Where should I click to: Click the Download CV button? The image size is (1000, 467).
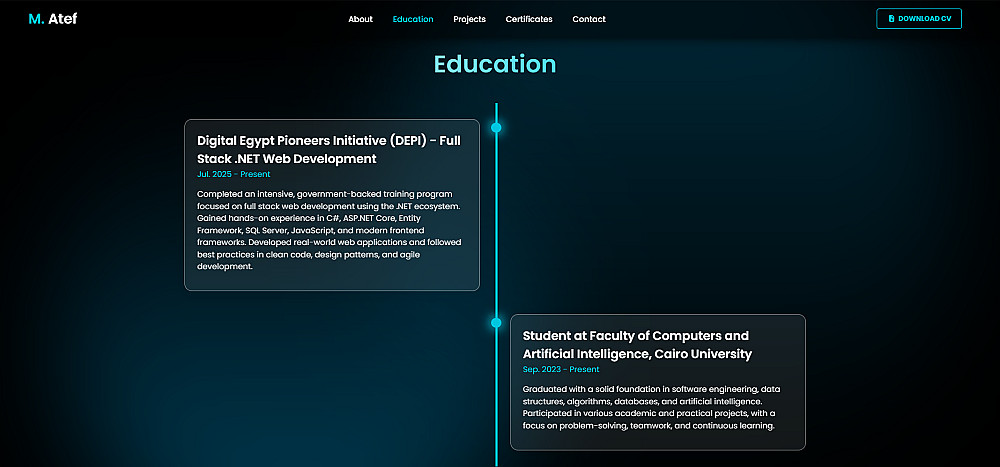pos(919,19)
